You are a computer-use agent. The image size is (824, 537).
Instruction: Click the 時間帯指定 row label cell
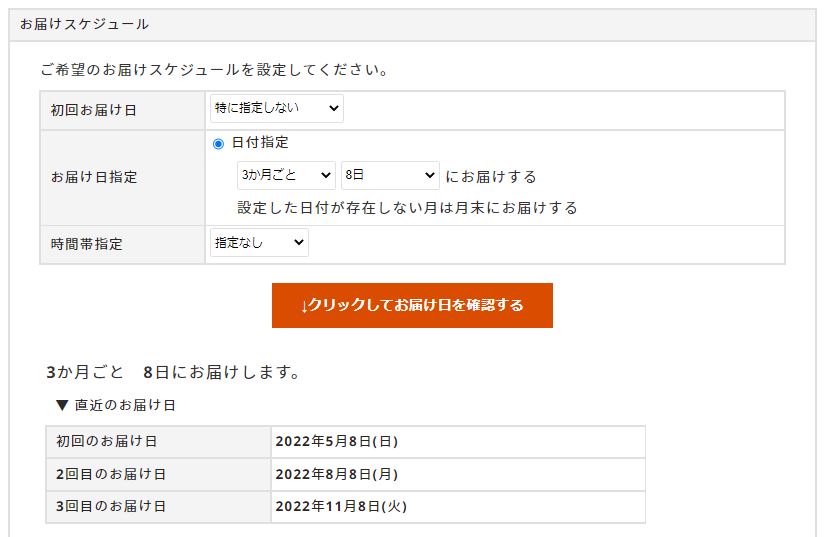[87, 244]
